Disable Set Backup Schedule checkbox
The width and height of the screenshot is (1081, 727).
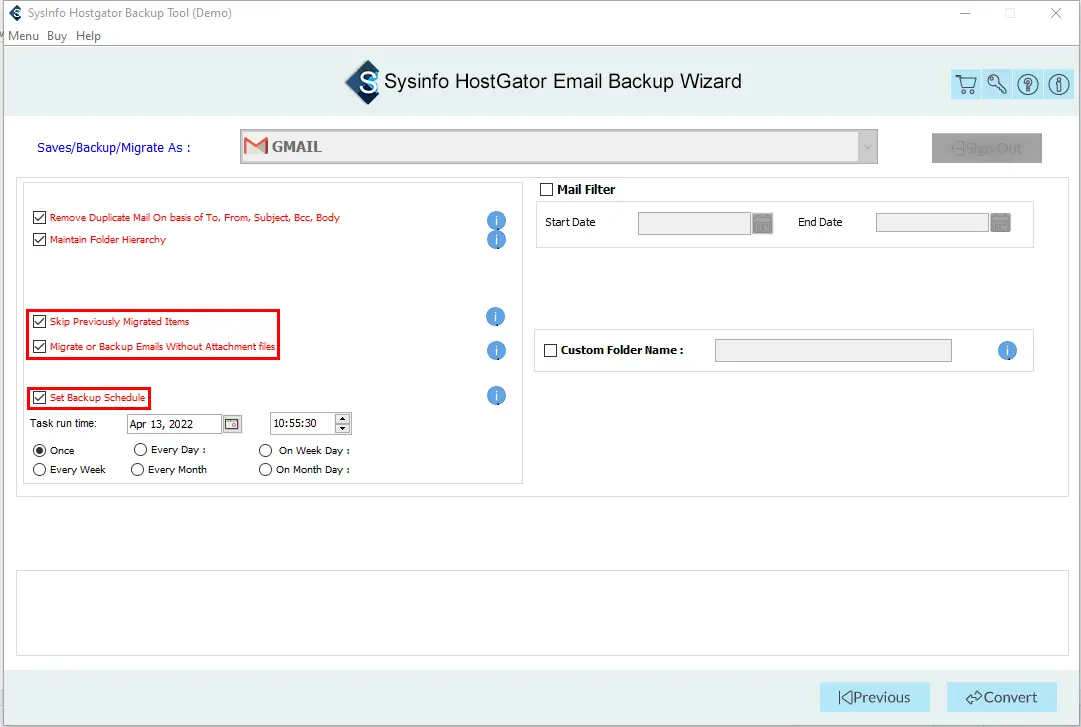pyautogui.click(x=39, y=398)
